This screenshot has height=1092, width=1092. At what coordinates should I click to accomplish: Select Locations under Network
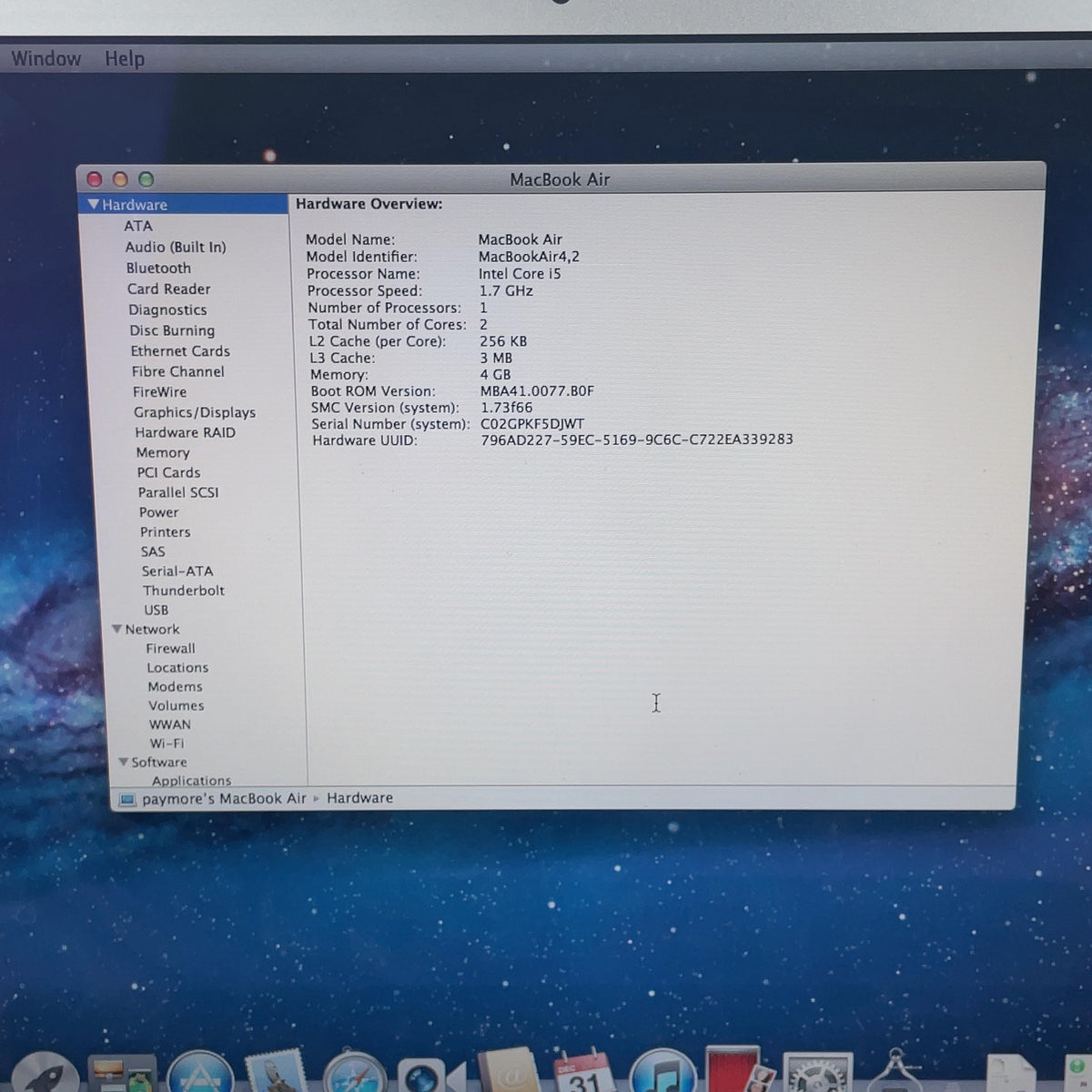[x=177, y=667]
